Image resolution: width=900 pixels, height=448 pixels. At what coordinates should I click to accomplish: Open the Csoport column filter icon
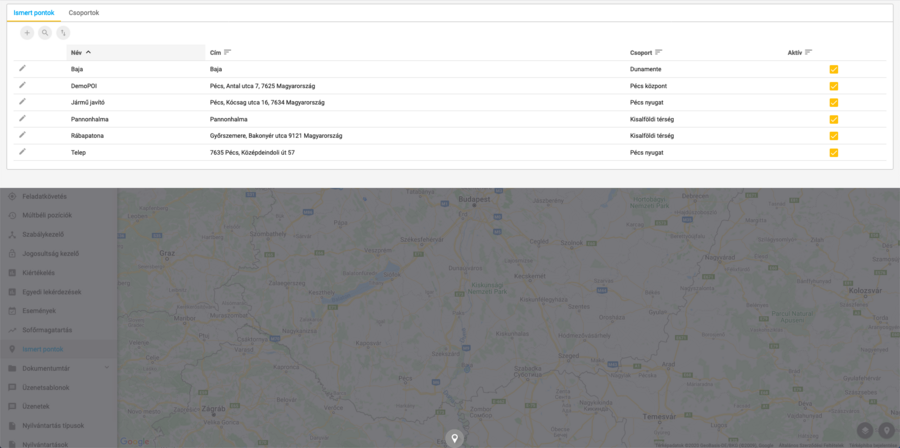[658, 52]
